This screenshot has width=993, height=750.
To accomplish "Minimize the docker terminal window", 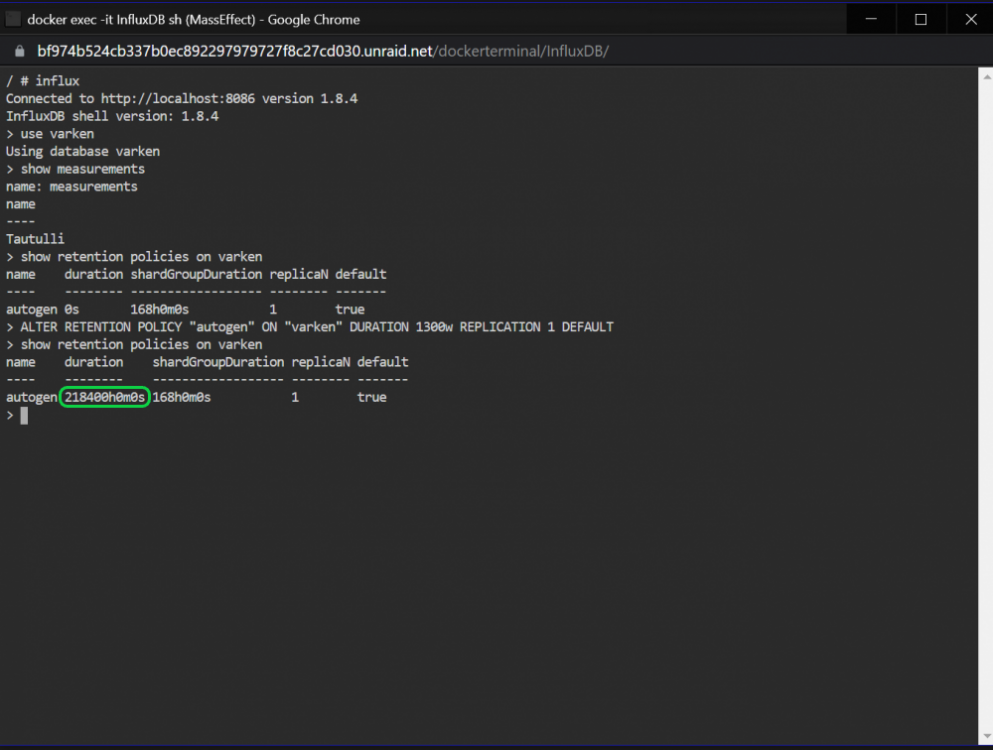I will 871,19.
